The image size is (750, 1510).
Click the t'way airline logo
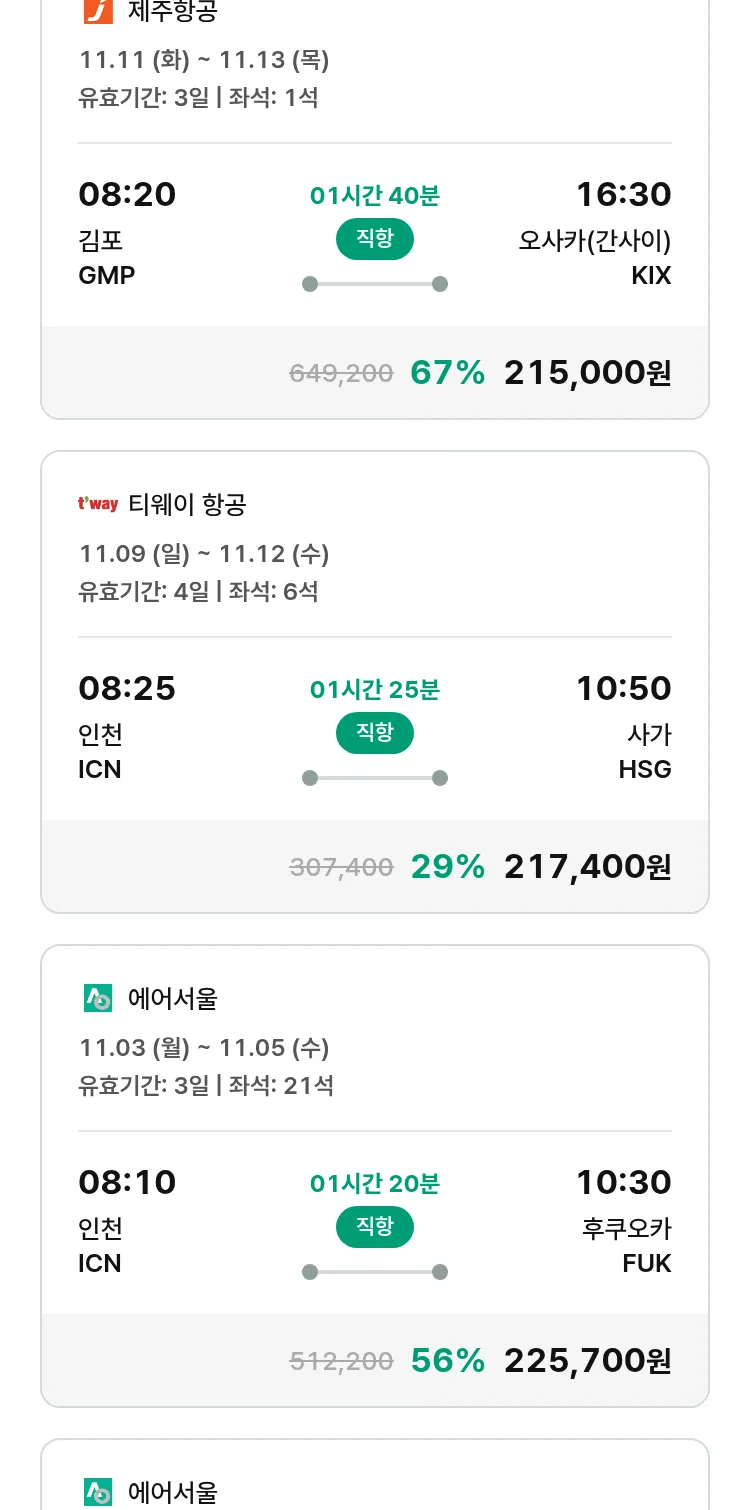pyautogui.click(x=98, y=504)
